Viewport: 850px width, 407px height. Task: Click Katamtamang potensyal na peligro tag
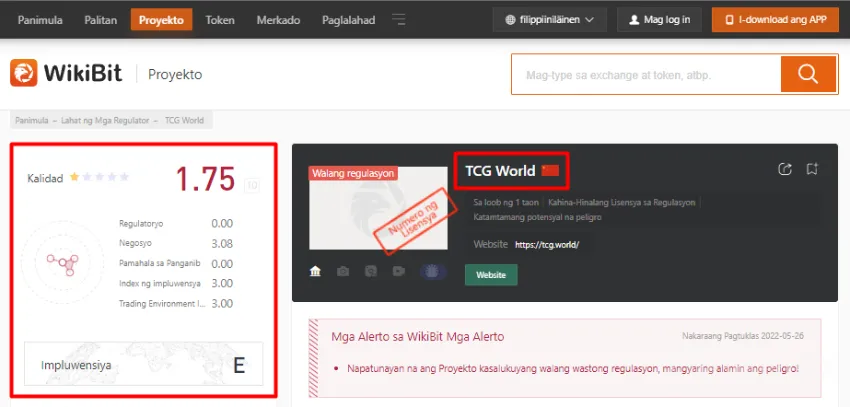(537, 217)
